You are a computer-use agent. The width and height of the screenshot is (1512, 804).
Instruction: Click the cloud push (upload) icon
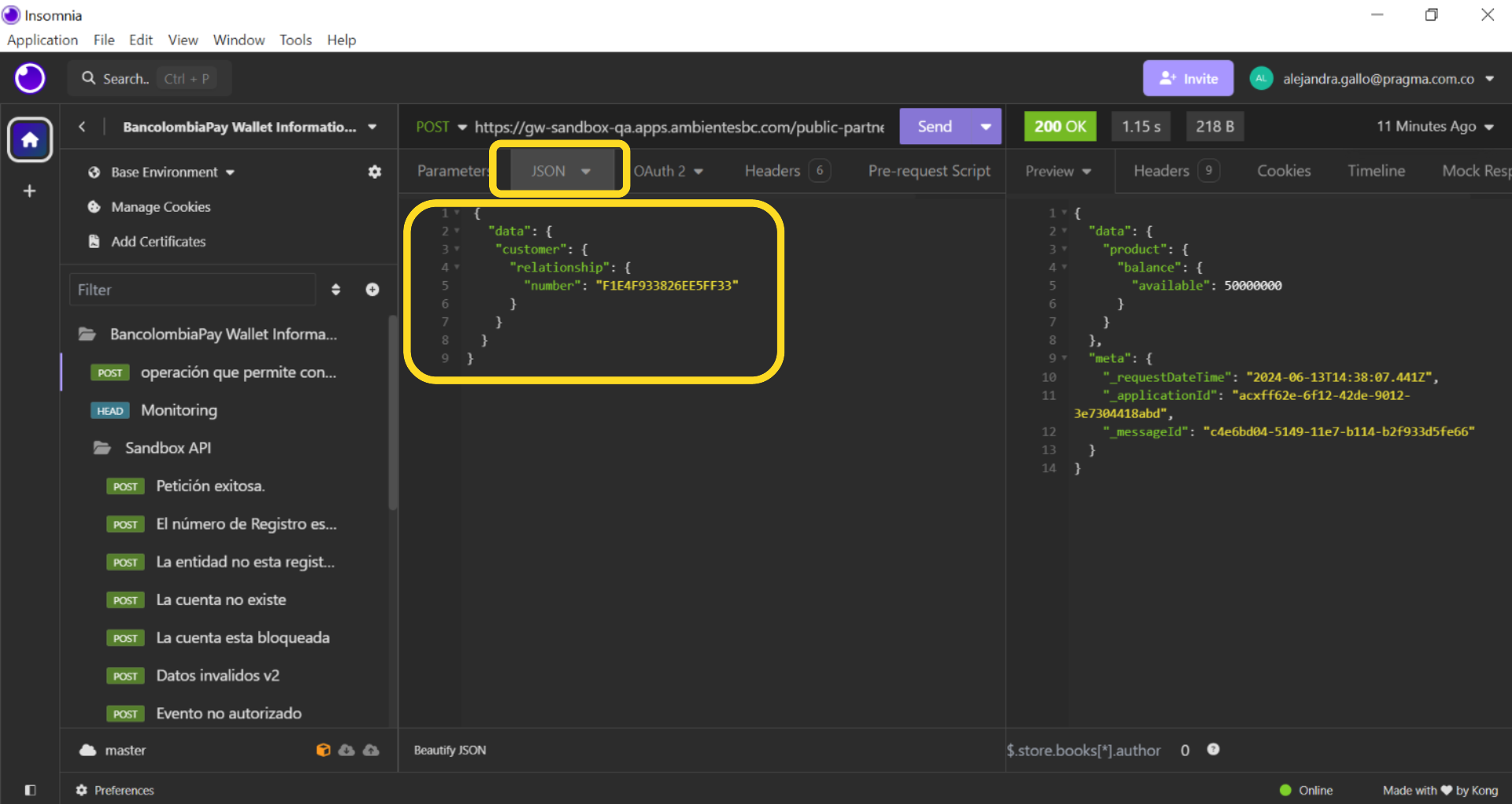(371, 750)
